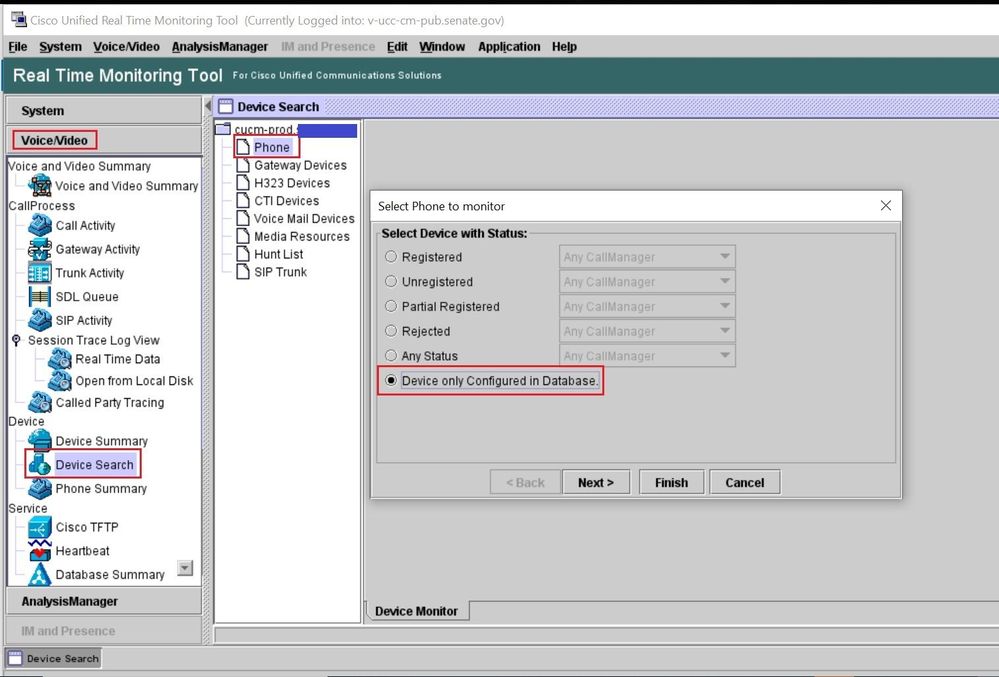This screenshot has width=999, height=677.
Task: Open the File menu
Action: pyautogui.click(x=18, y=46)
